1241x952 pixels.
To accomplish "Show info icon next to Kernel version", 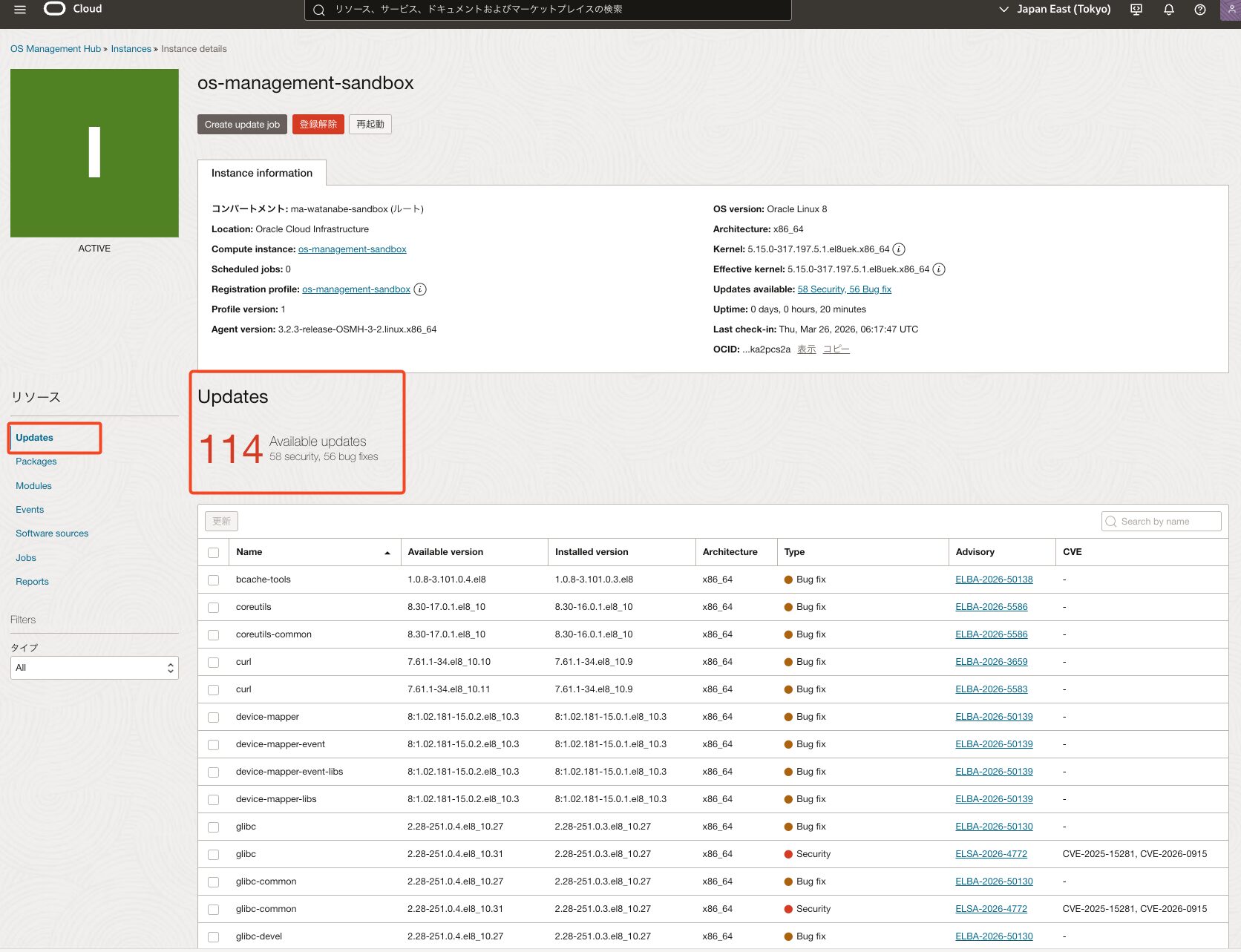I will (899, 249).
